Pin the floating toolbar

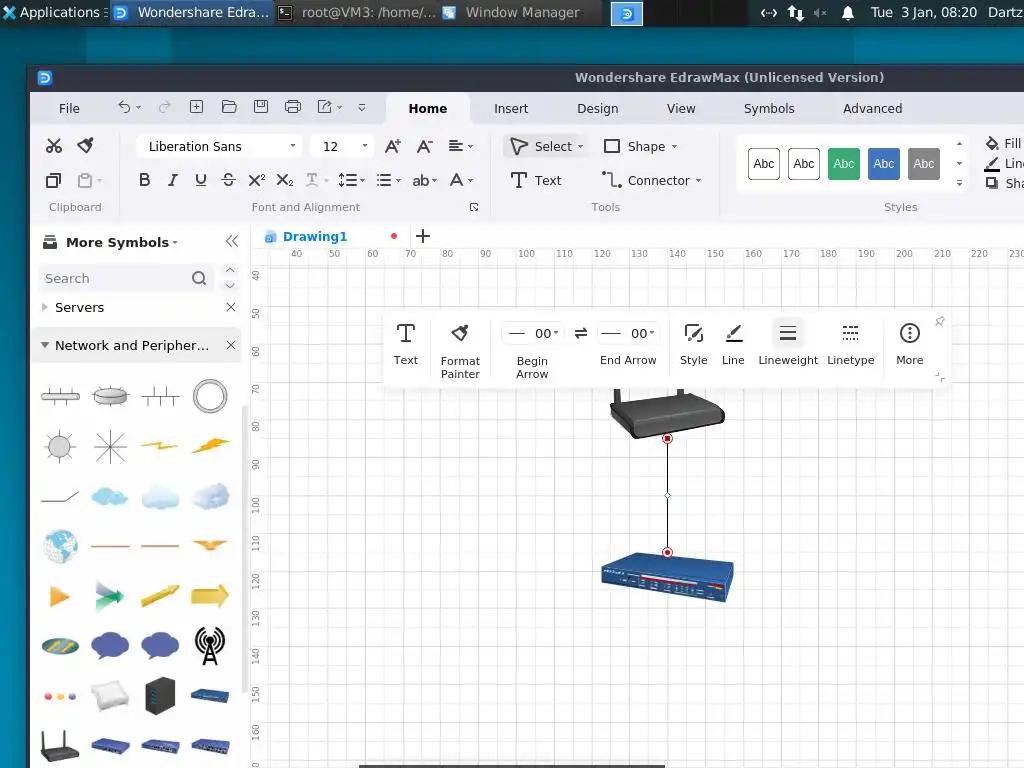pyautogui.click(x=940, y=321)
